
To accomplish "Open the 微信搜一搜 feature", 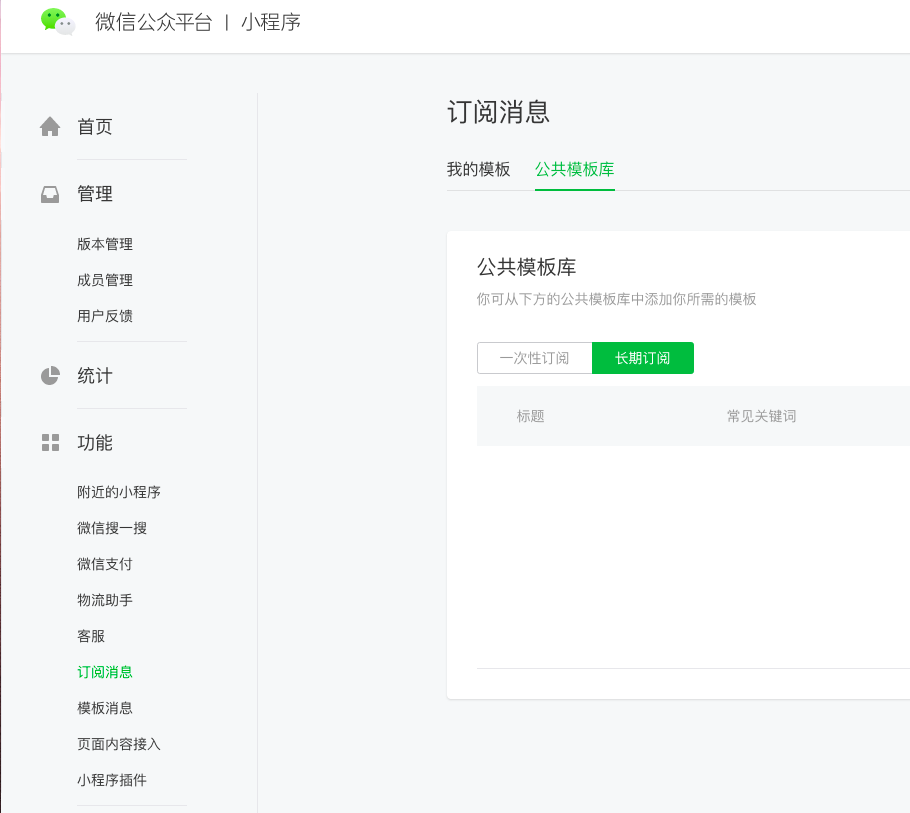I will (x=113, y=528).
